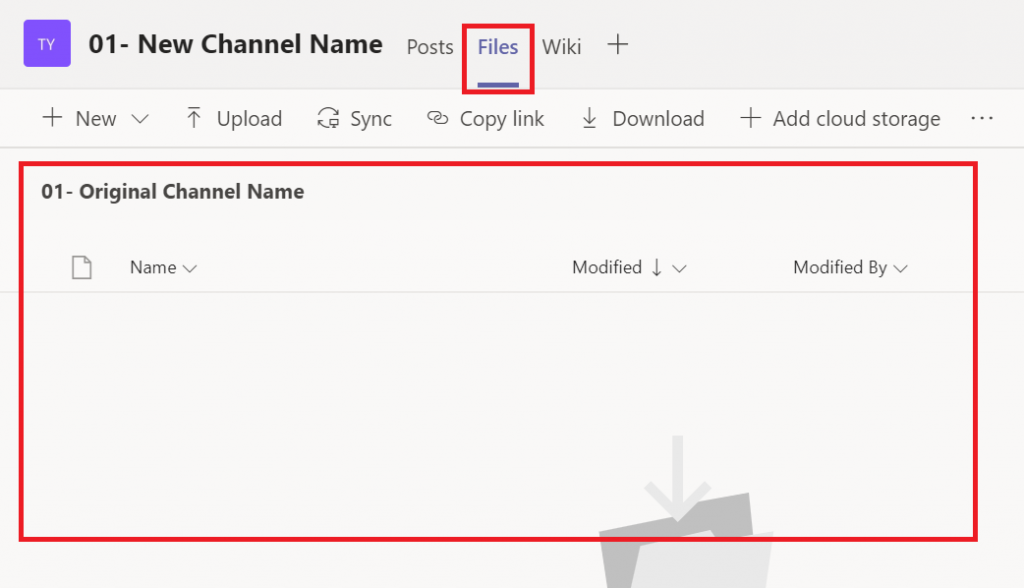
Task: Click the Modified dropdown chevron
Action: (680, 268)
